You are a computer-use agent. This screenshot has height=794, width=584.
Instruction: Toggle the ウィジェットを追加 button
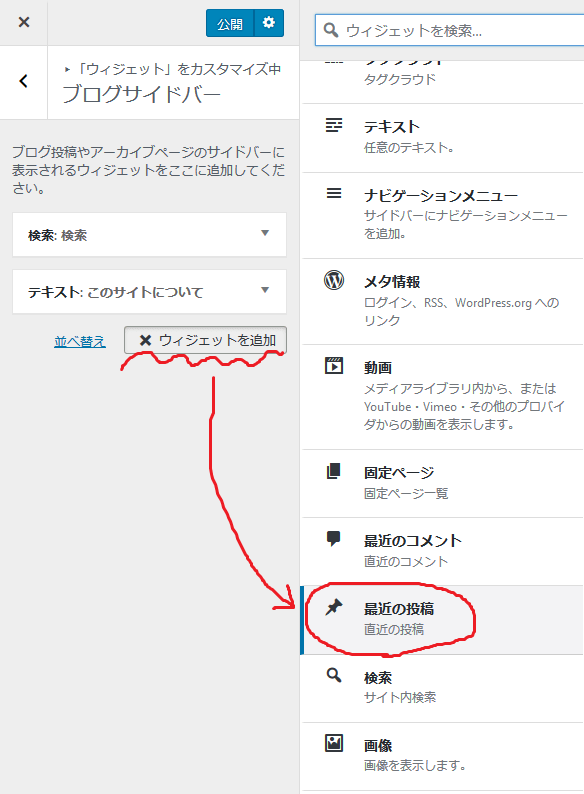(205, 340)
